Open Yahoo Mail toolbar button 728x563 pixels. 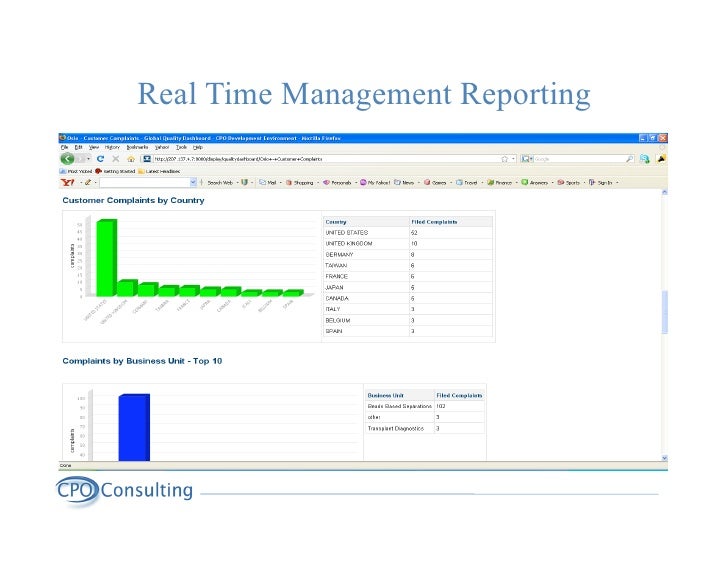point(268,182)
